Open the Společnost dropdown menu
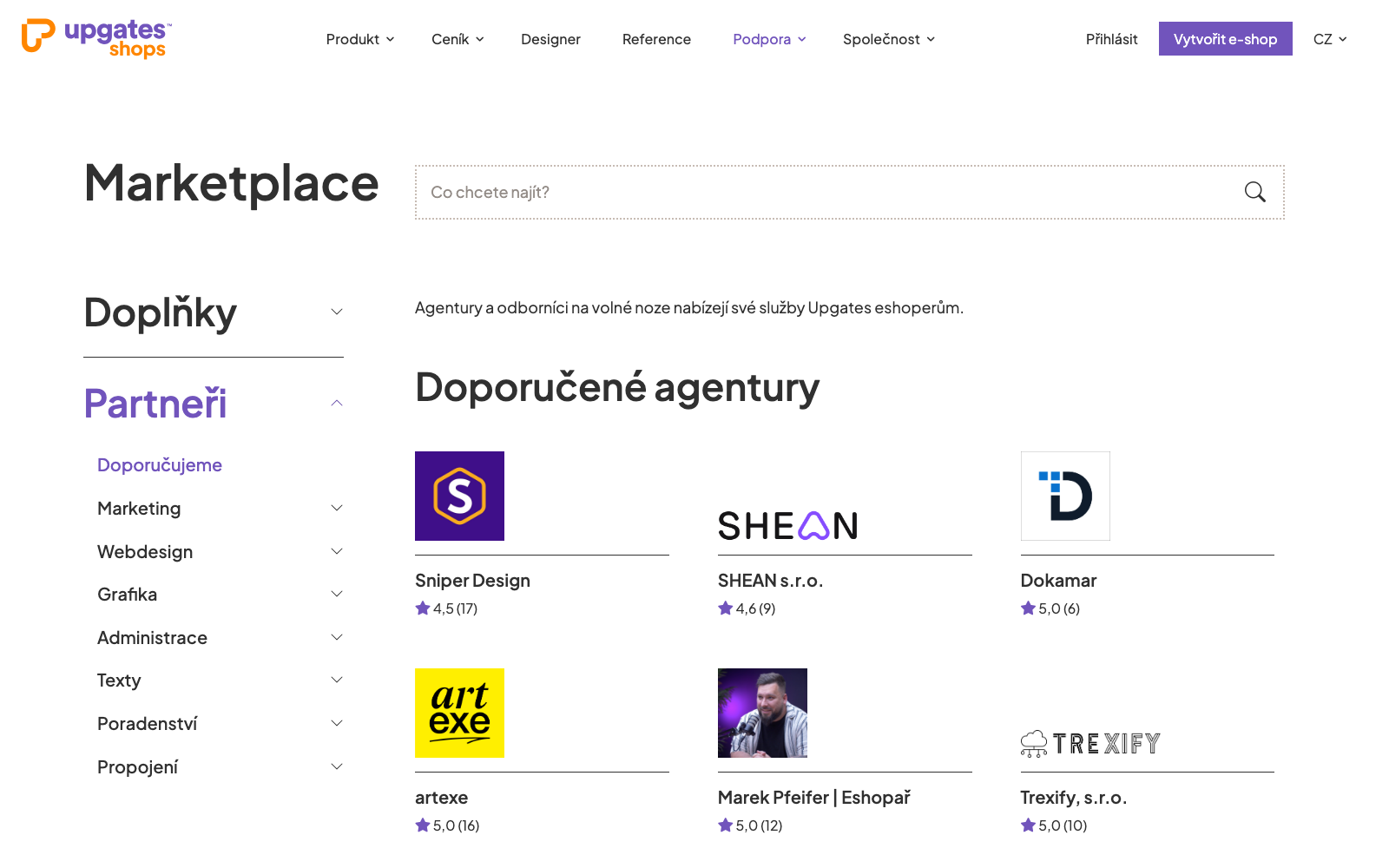Image resolution: width=1389 pixels, height=868 pixels. tap(889, 39)
